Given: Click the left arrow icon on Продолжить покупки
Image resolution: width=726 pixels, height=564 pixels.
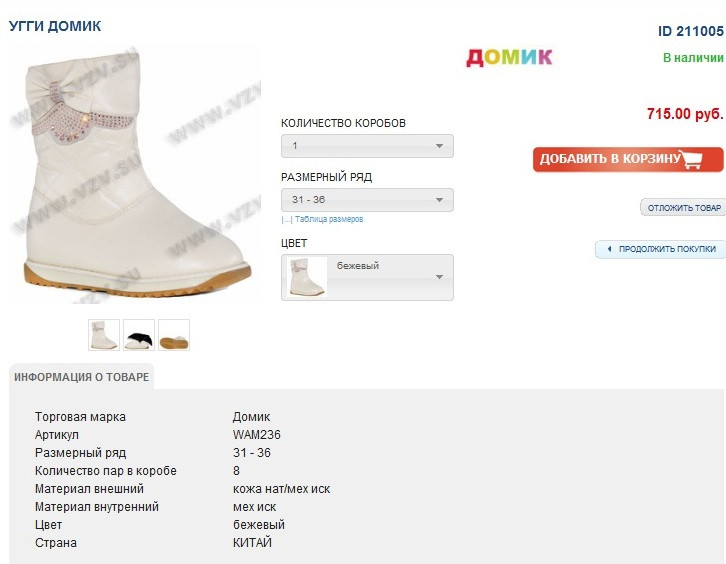Looking at the screenshot, I should click(609, 249).
